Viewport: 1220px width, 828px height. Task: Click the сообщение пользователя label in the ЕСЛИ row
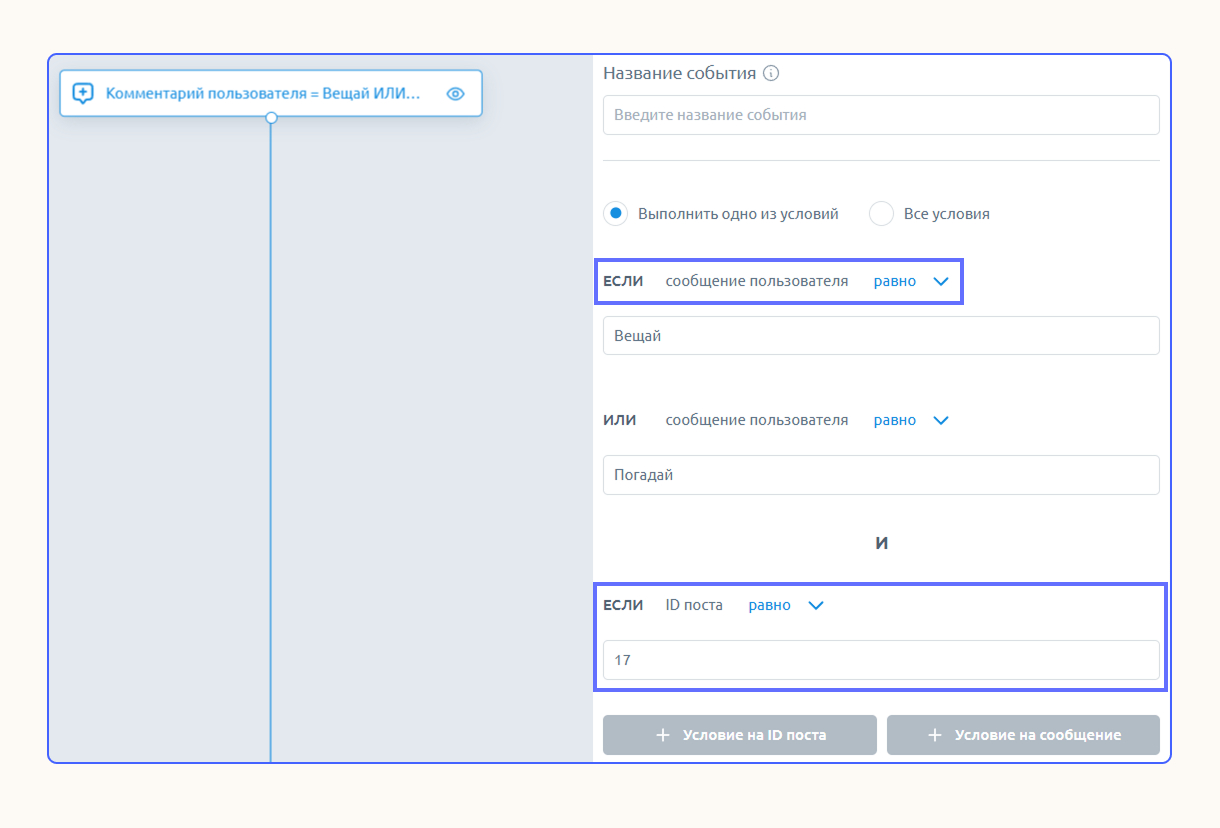click(x=757, y=281)
